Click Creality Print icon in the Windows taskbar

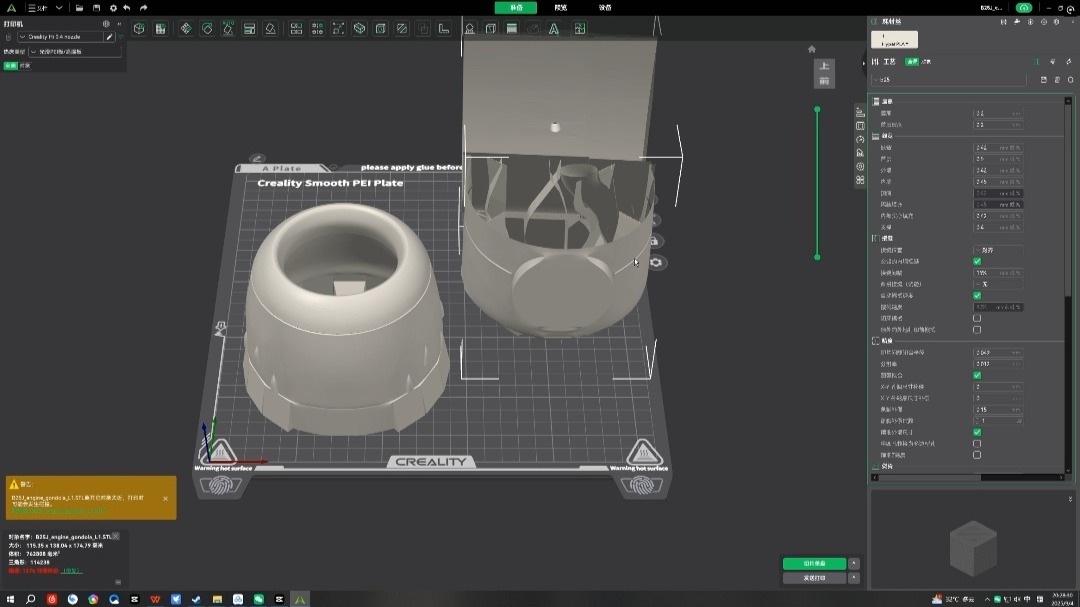(300, 599)
